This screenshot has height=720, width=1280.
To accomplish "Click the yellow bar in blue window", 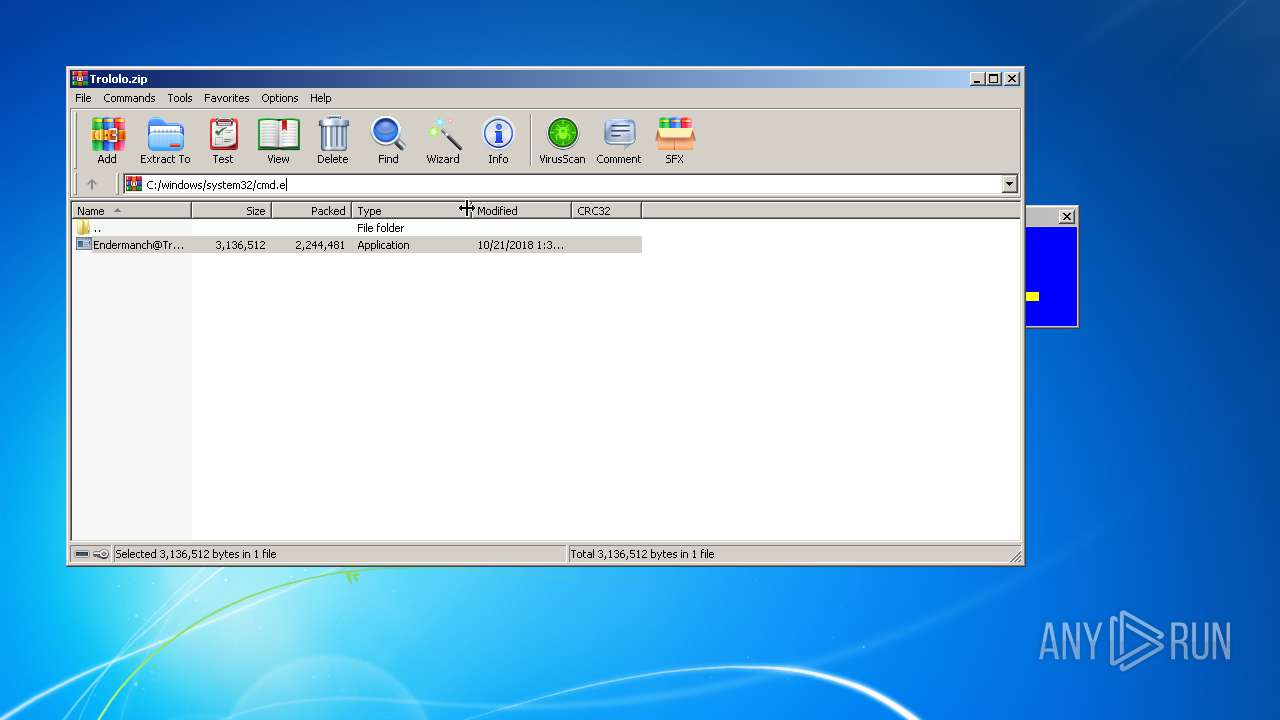I will tap(1032, 296).
